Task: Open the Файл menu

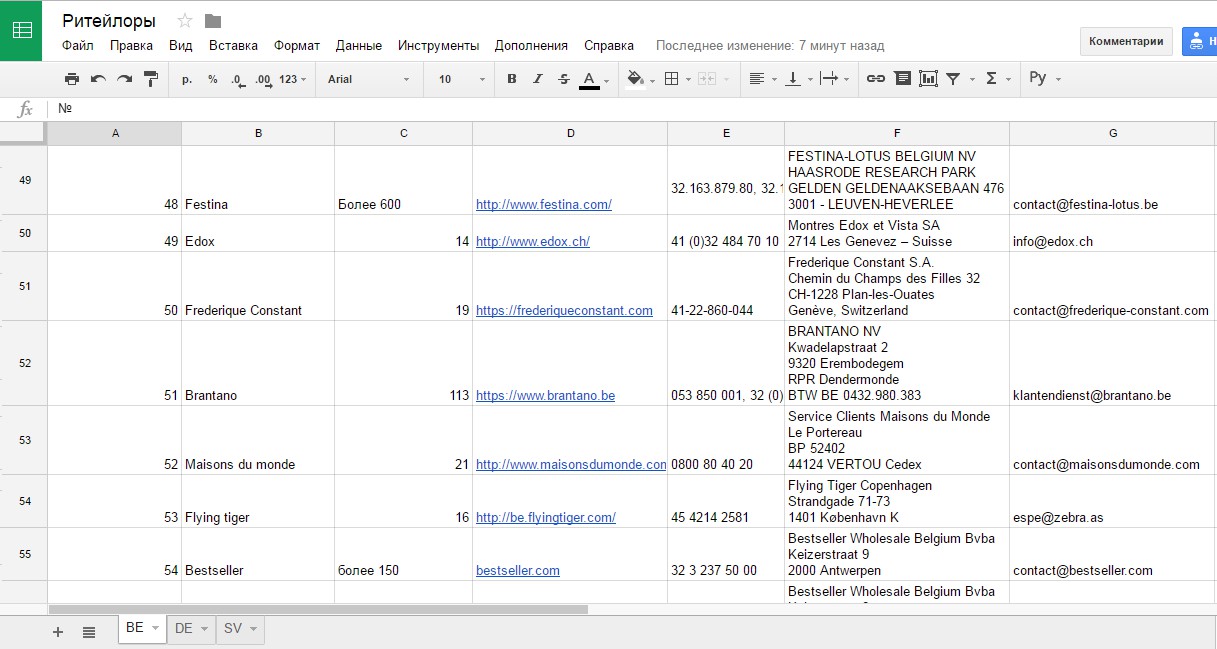Action: [x=78, y=45]
